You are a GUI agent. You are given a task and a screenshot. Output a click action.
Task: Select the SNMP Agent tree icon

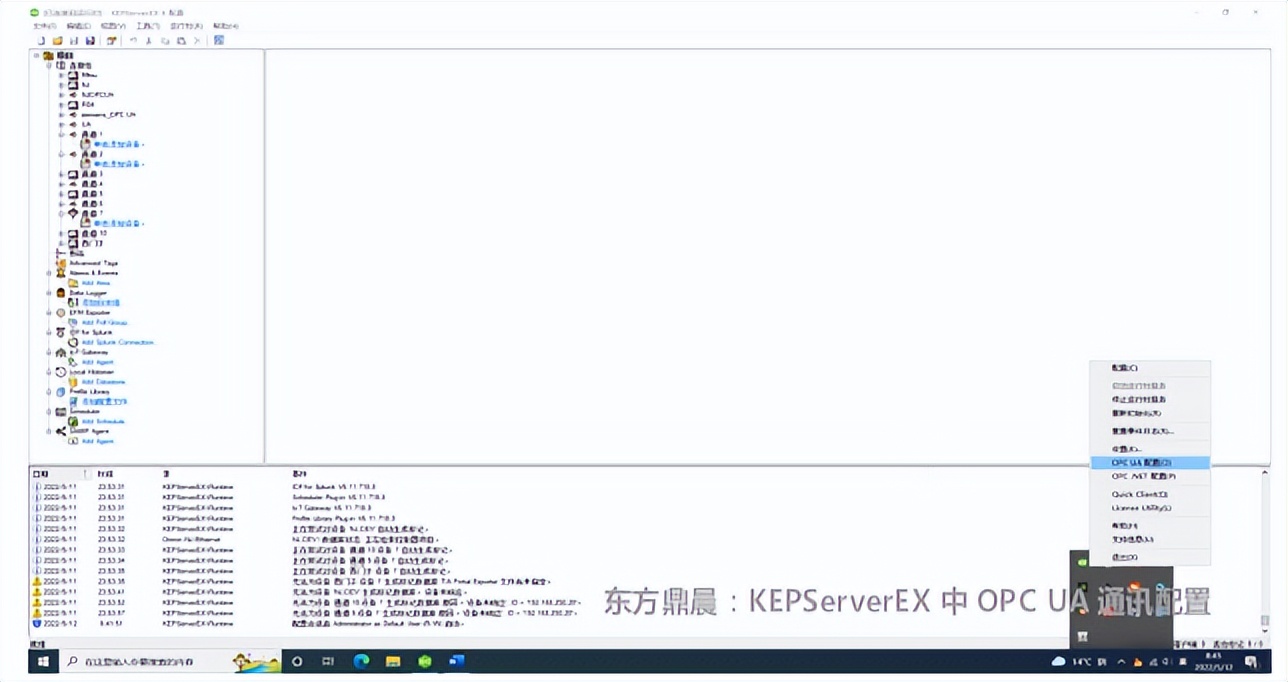click(x=61, y=431)
